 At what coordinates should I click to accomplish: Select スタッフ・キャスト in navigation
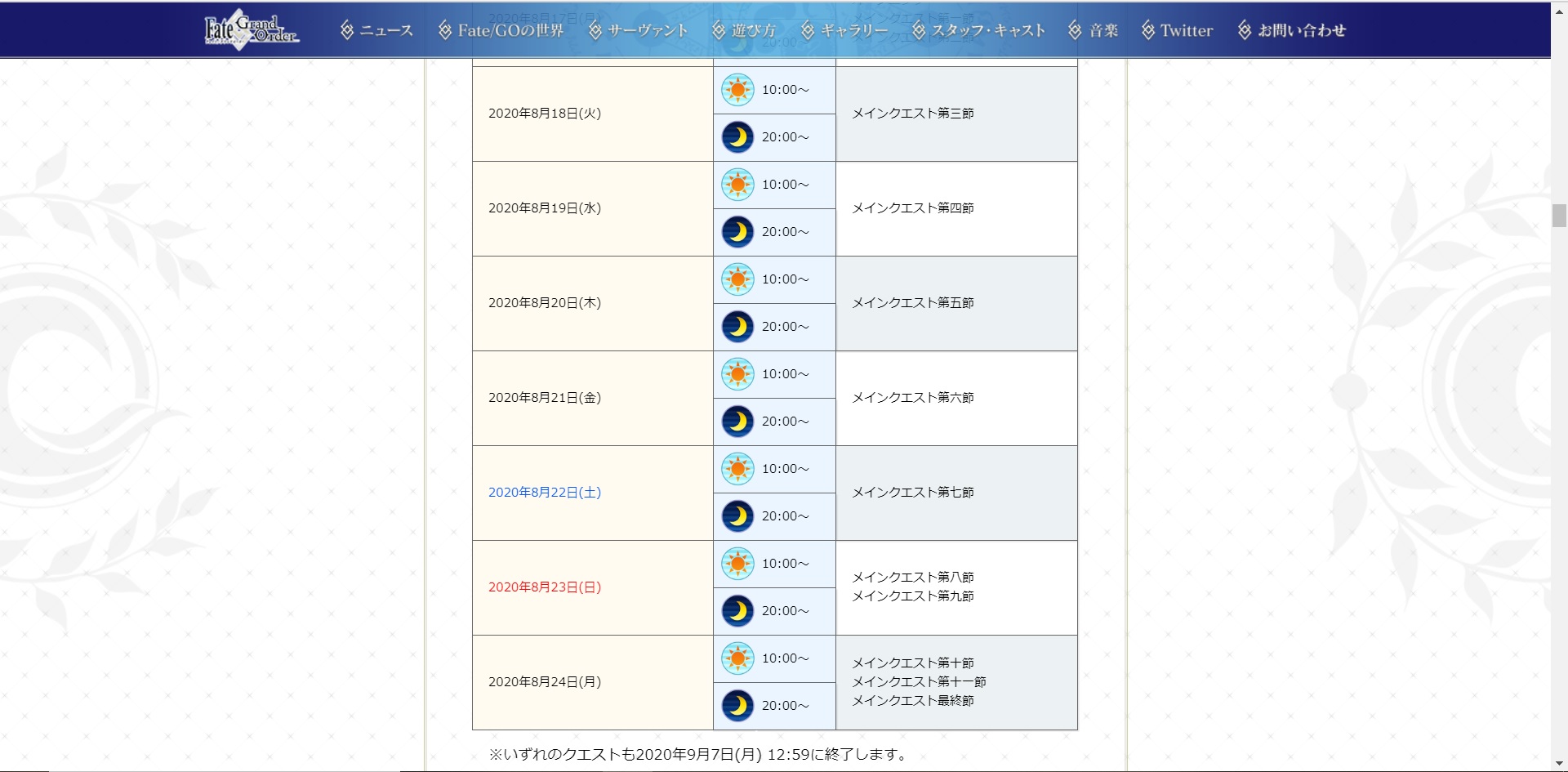tap(978, 31)
